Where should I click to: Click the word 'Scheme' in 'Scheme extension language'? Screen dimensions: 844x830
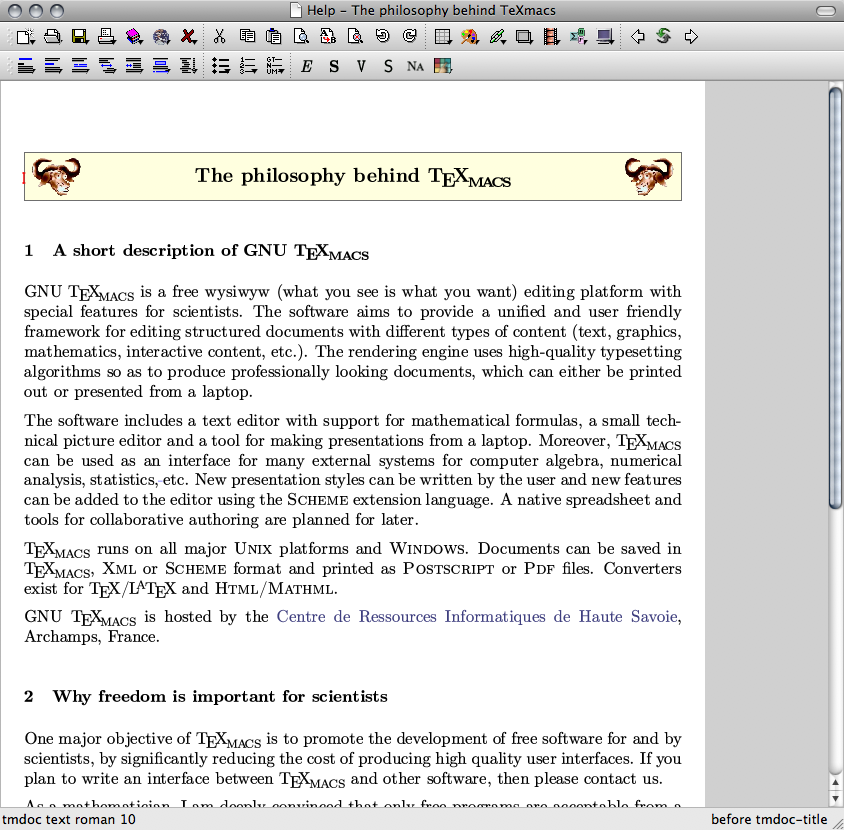(318, 500)
